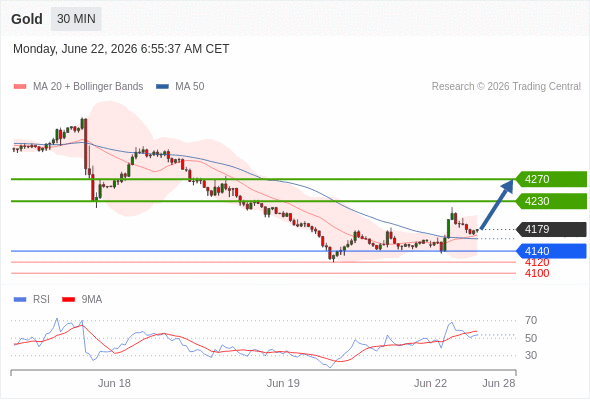
Task: Click the MA 50 blue legend swatch
Action: coord(163,87)
